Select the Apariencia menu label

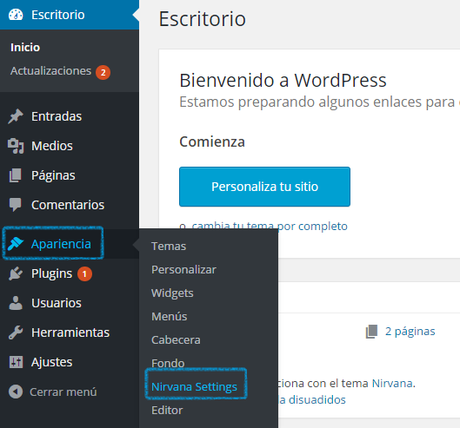tap(61, 244)
